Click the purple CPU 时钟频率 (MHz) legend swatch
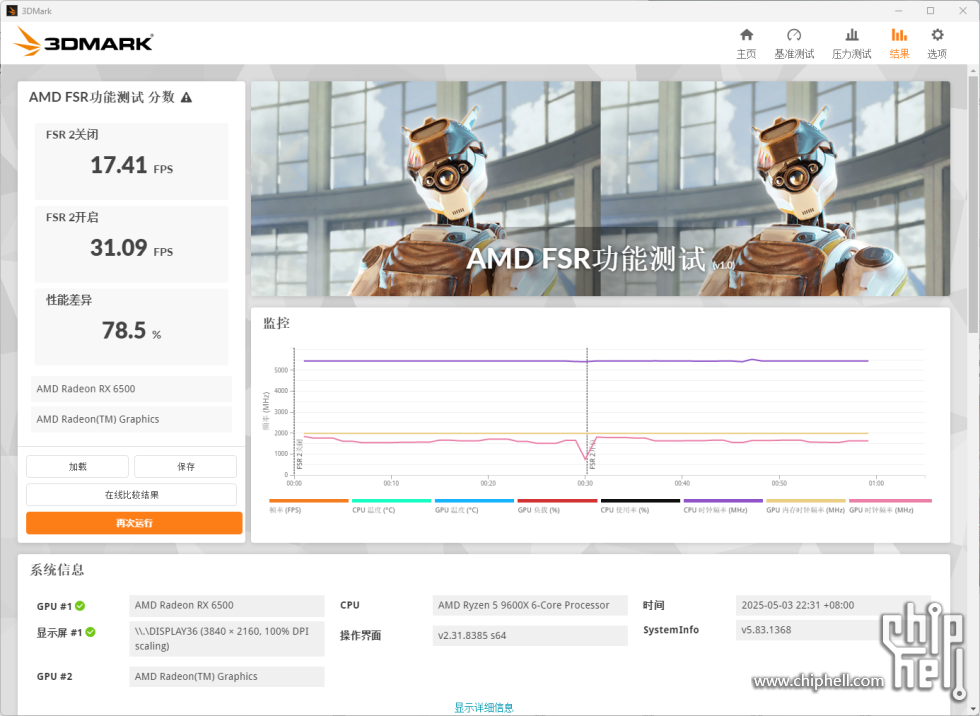Viewport: 980px width, 716px height. [723, 500]
